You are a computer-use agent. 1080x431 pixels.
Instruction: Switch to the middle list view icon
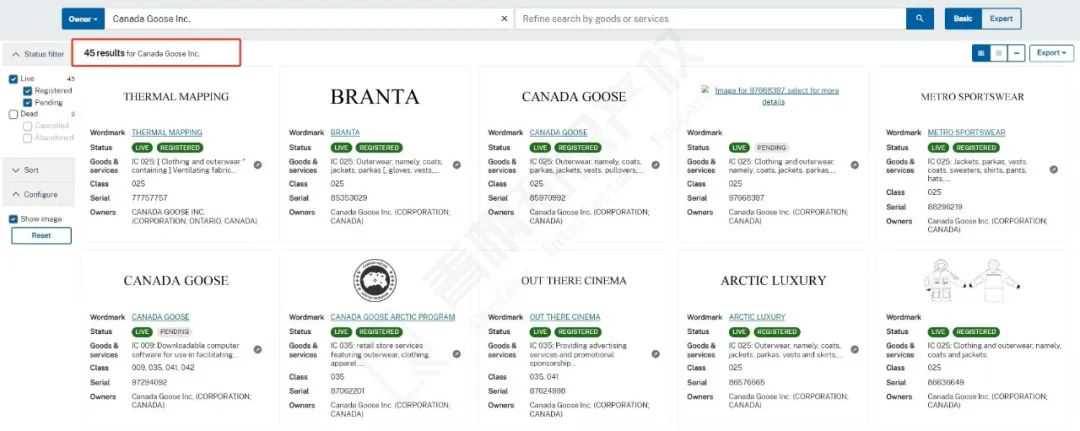998,53
